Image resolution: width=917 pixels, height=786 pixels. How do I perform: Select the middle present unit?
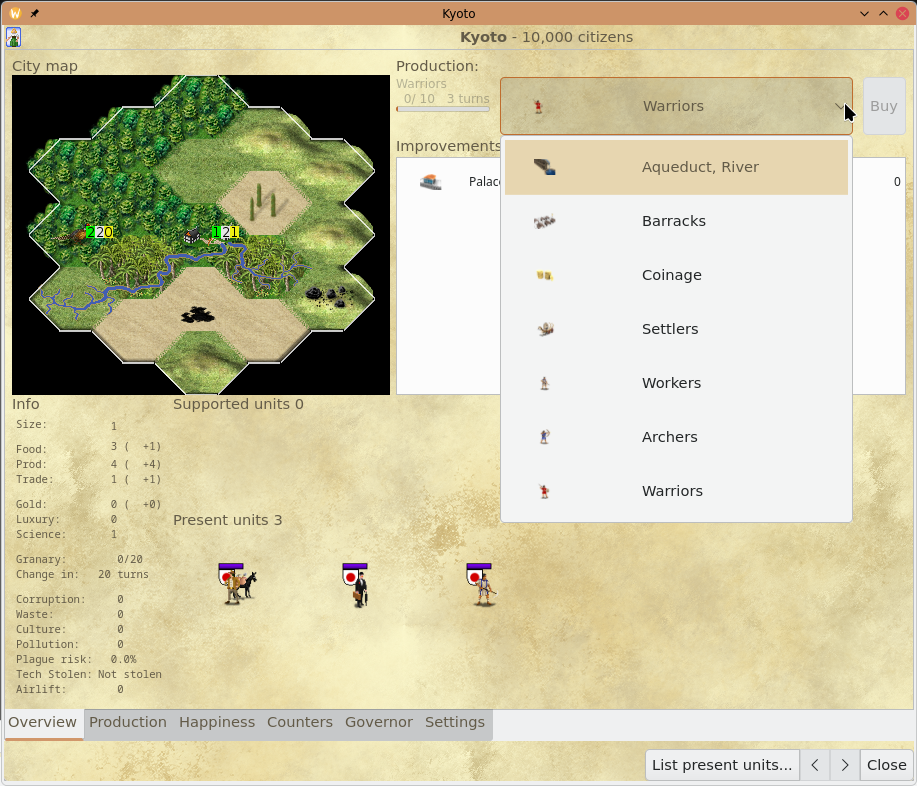point(355,585)
